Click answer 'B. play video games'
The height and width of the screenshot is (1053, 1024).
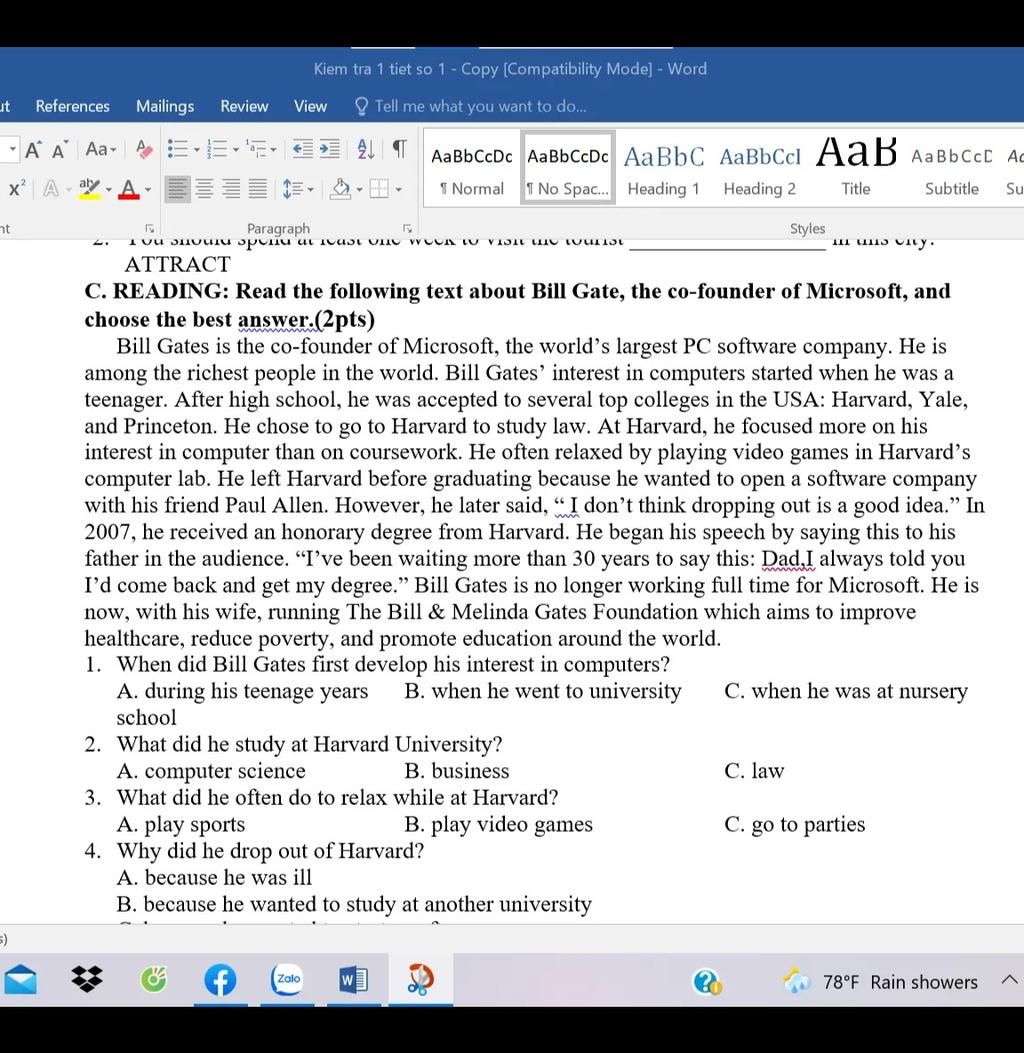(x=498, y=825)
